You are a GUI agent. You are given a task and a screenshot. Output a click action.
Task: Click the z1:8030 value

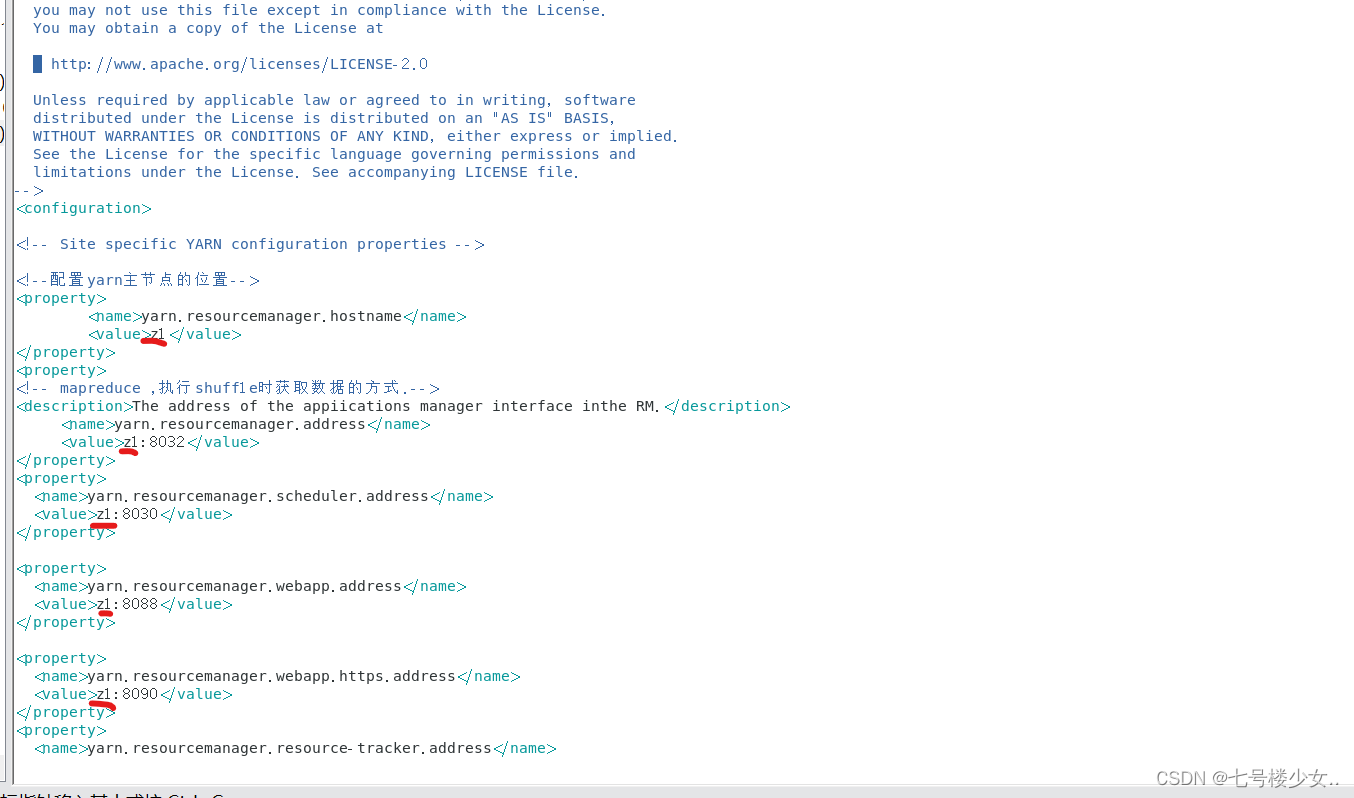127,514
